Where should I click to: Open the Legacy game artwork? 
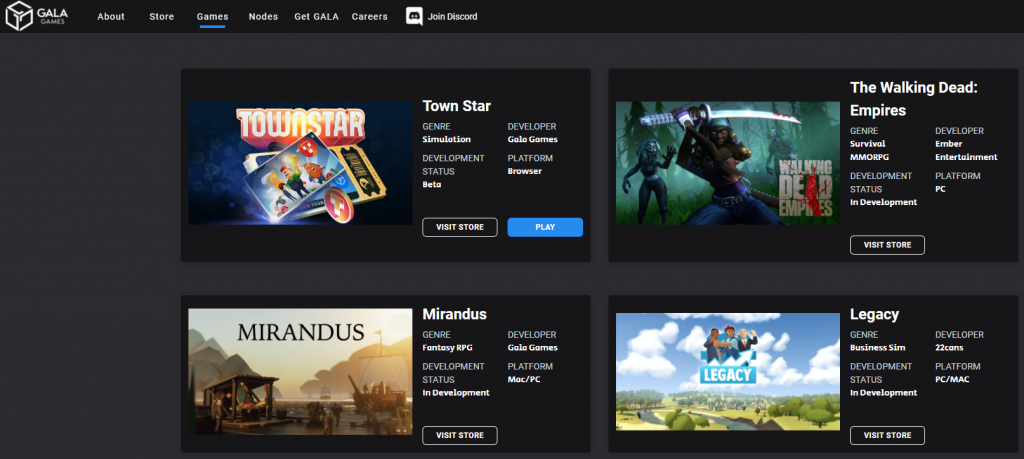pos(728,372)
